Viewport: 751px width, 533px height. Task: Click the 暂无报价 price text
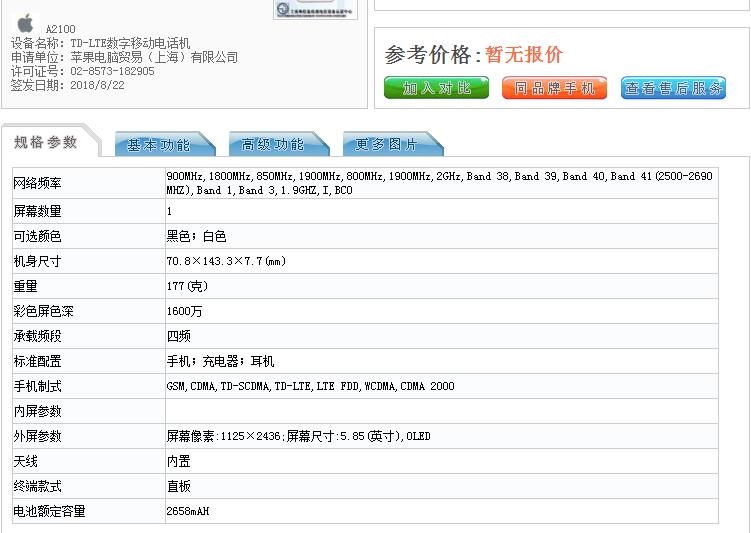524,55
